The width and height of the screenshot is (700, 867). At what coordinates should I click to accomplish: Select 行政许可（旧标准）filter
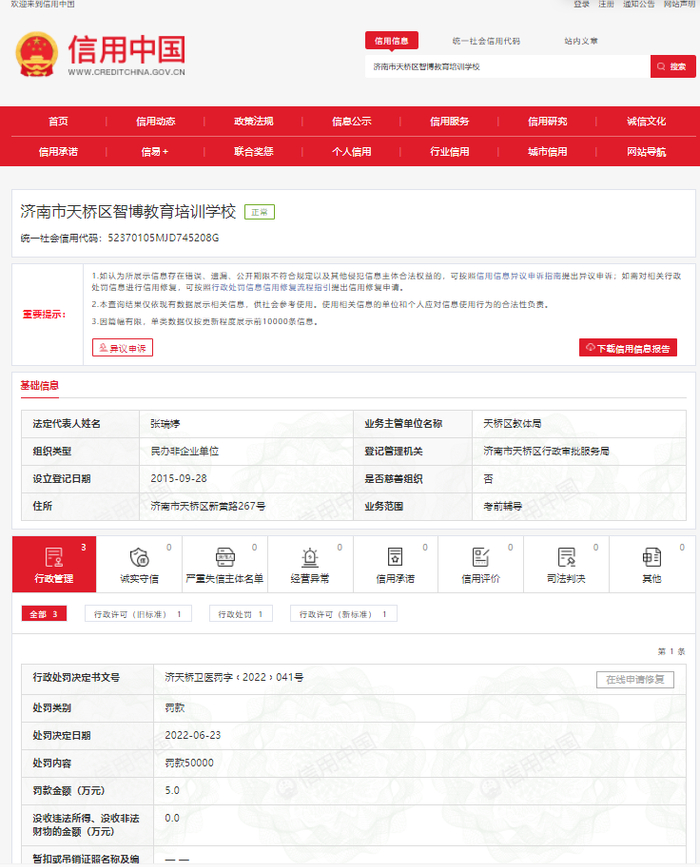[x=138, y=614]
